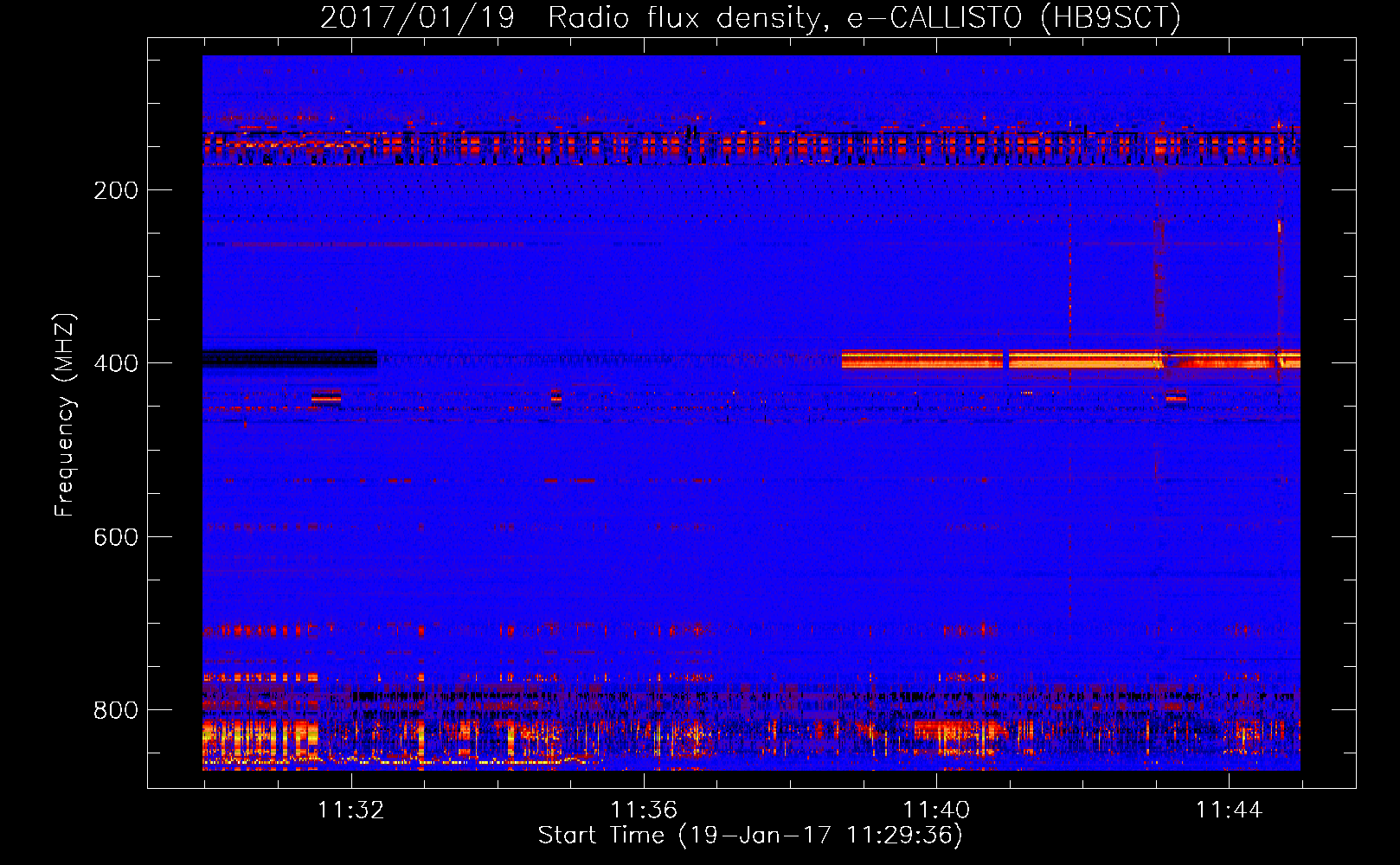Click the dark black band near 400 MHz at the start
The image size is (1400, 865).
pyautogui.click(x=290, y=359)
